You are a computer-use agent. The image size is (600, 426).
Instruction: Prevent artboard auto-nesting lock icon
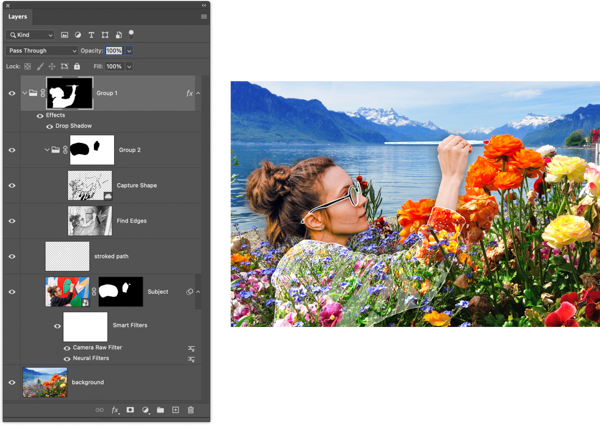(64, 66)
